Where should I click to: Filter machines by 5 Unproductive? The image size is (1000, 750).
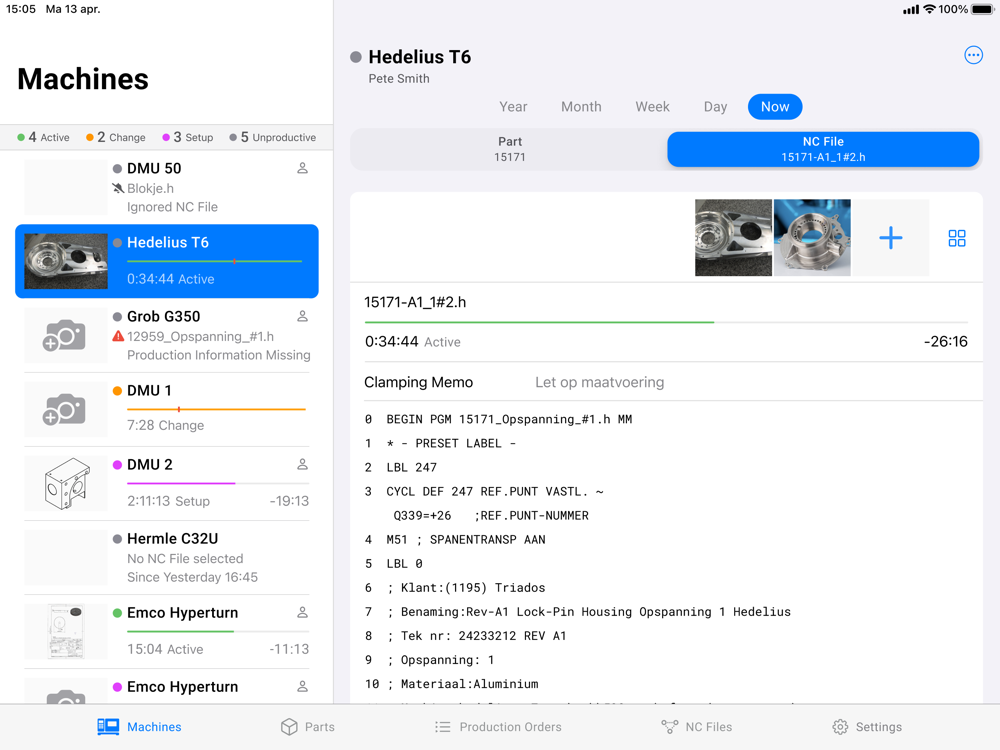tap(272, 137)
